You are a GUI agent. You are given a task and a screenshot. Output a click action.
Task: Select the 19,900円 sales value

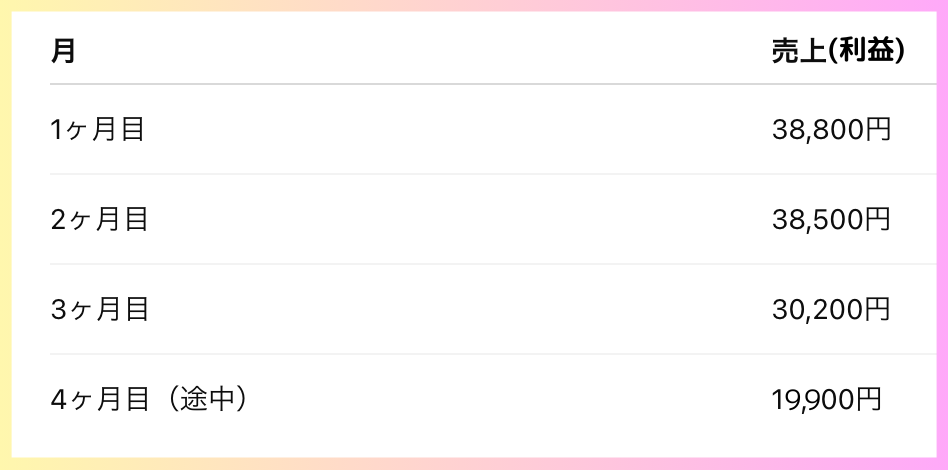[x=826, y=400]
